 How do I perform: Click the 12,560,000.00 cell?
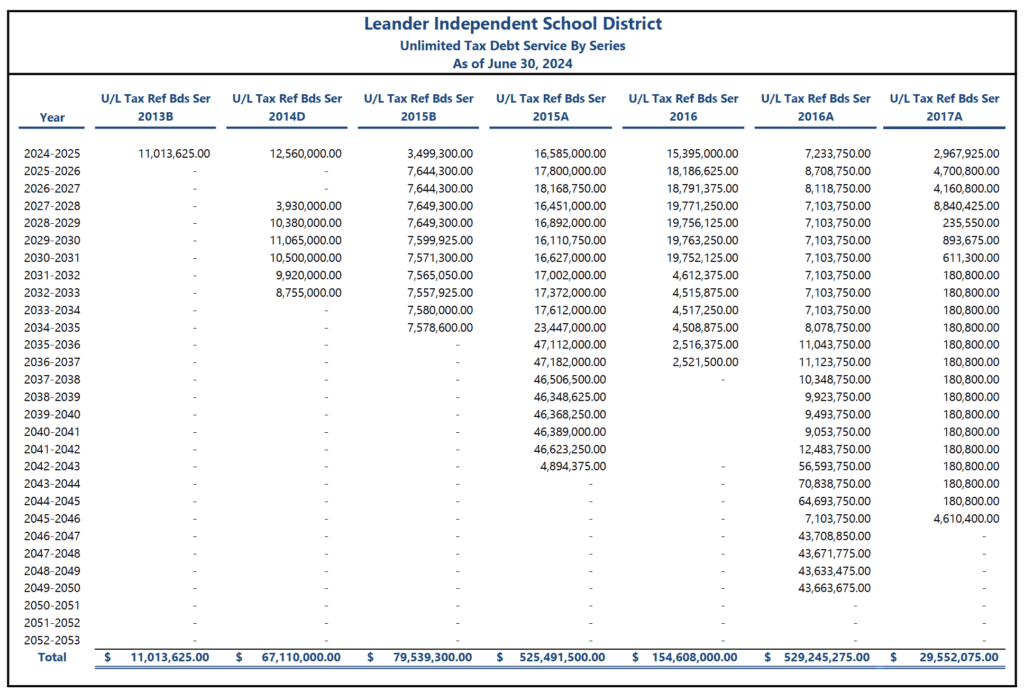[306, 154]
